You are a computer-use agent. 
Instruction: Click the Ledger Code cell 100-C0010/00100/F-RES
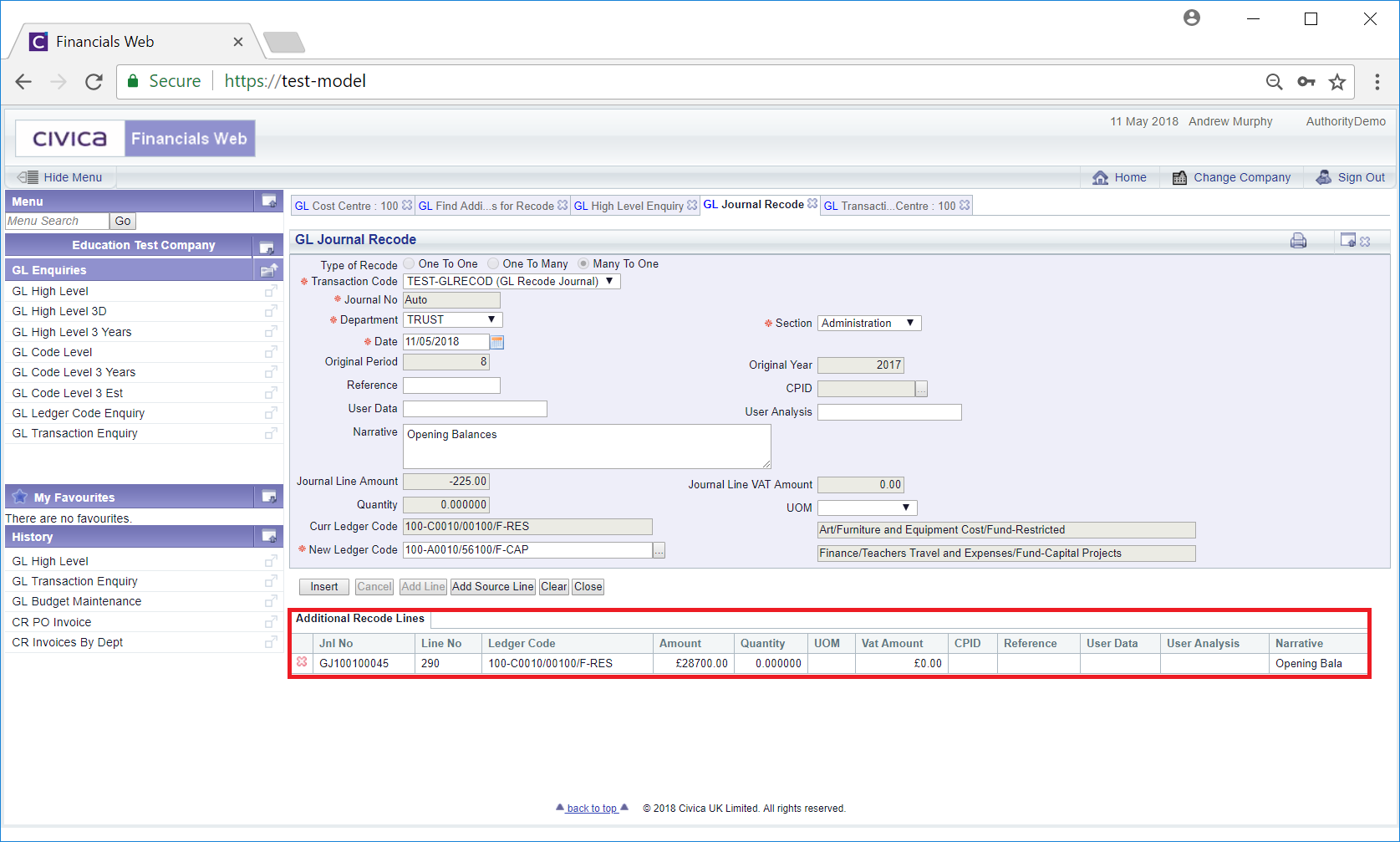click(x=568, y=663)
